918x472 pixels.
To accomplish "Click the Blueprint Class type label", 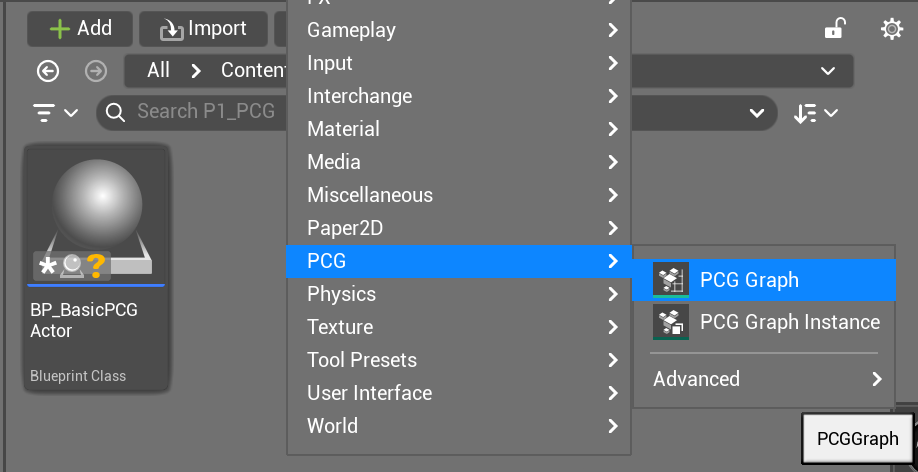I will click(78, 376).
